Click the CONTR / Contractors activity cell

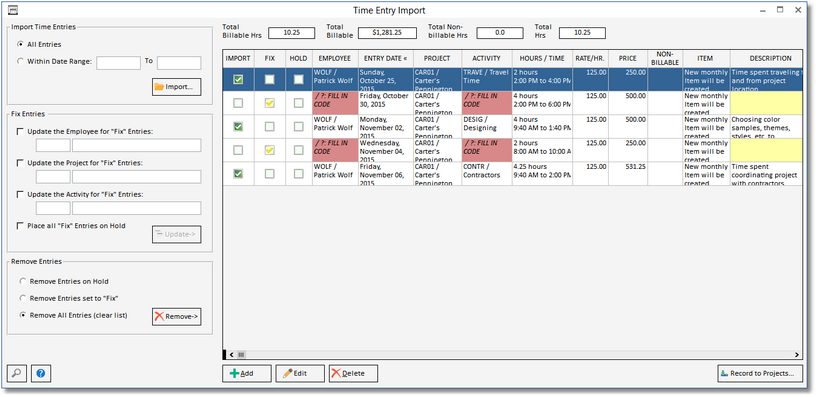coord(487,174)
